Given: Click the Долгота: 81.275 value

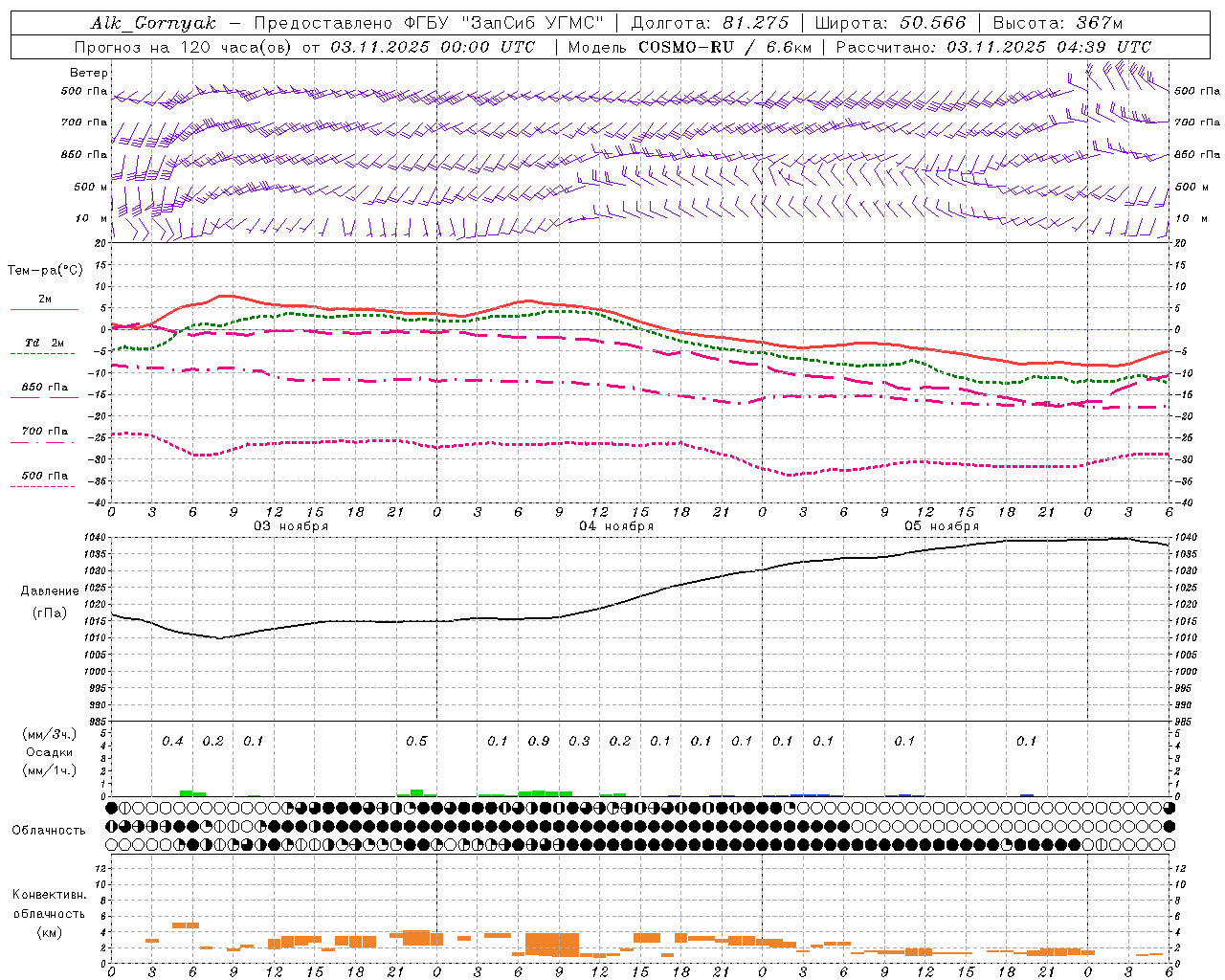Looking at the screenshot, I should click(710, 23).
